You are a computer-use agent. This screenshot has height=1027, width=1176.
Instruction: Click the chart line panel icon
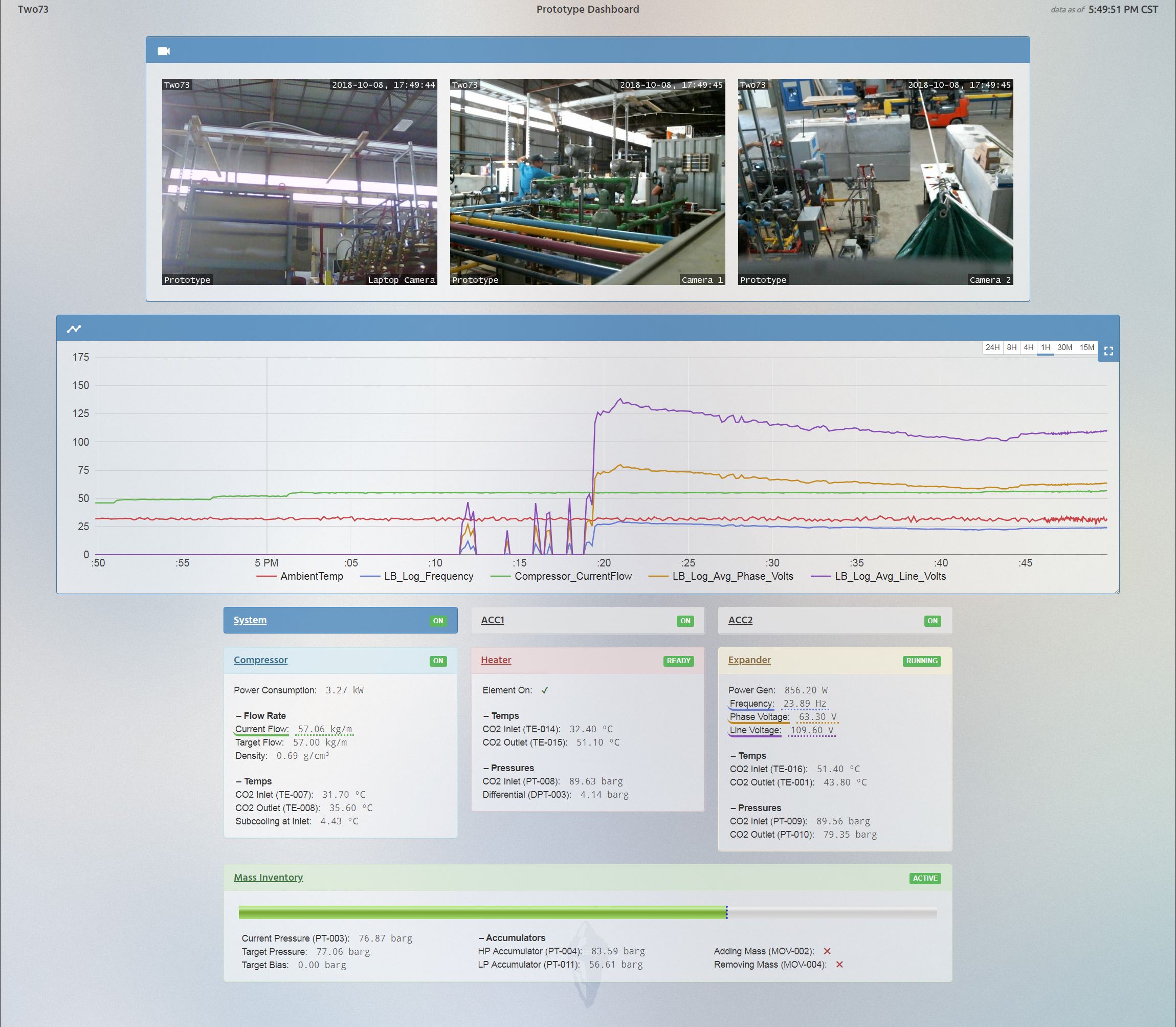point(74,329)
